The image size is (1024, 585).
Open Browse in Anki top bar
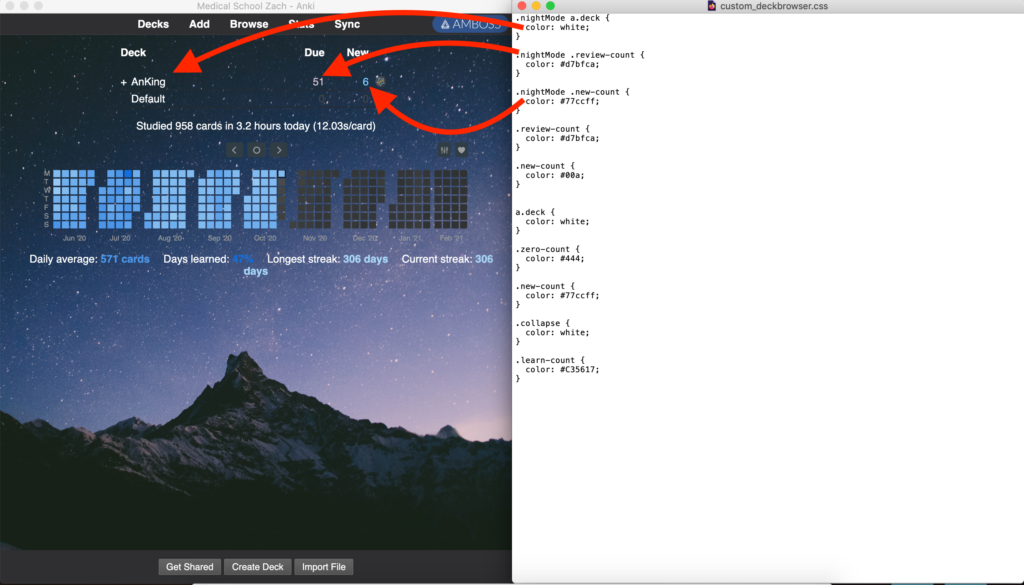[x=249, y=24]
